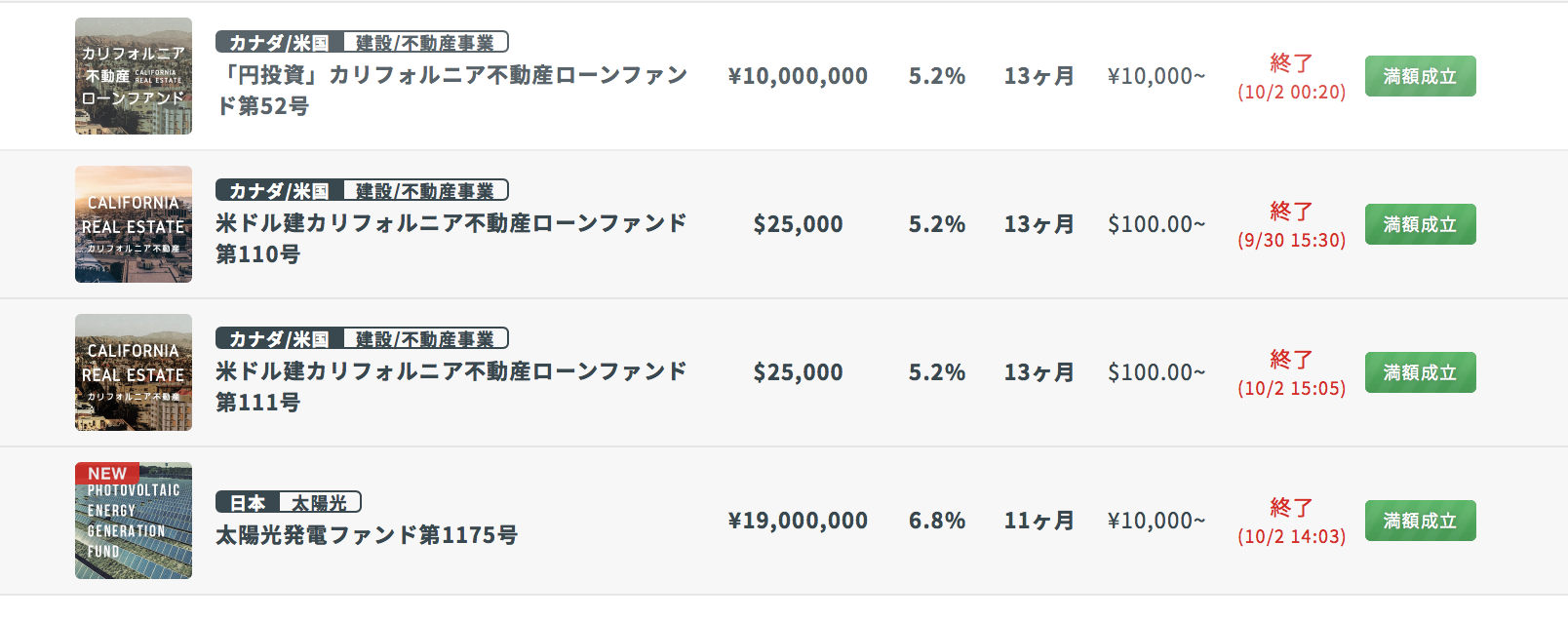
Task: Select 建設/不動産事業 tag on fund 第52号
Action: (425, 43)
